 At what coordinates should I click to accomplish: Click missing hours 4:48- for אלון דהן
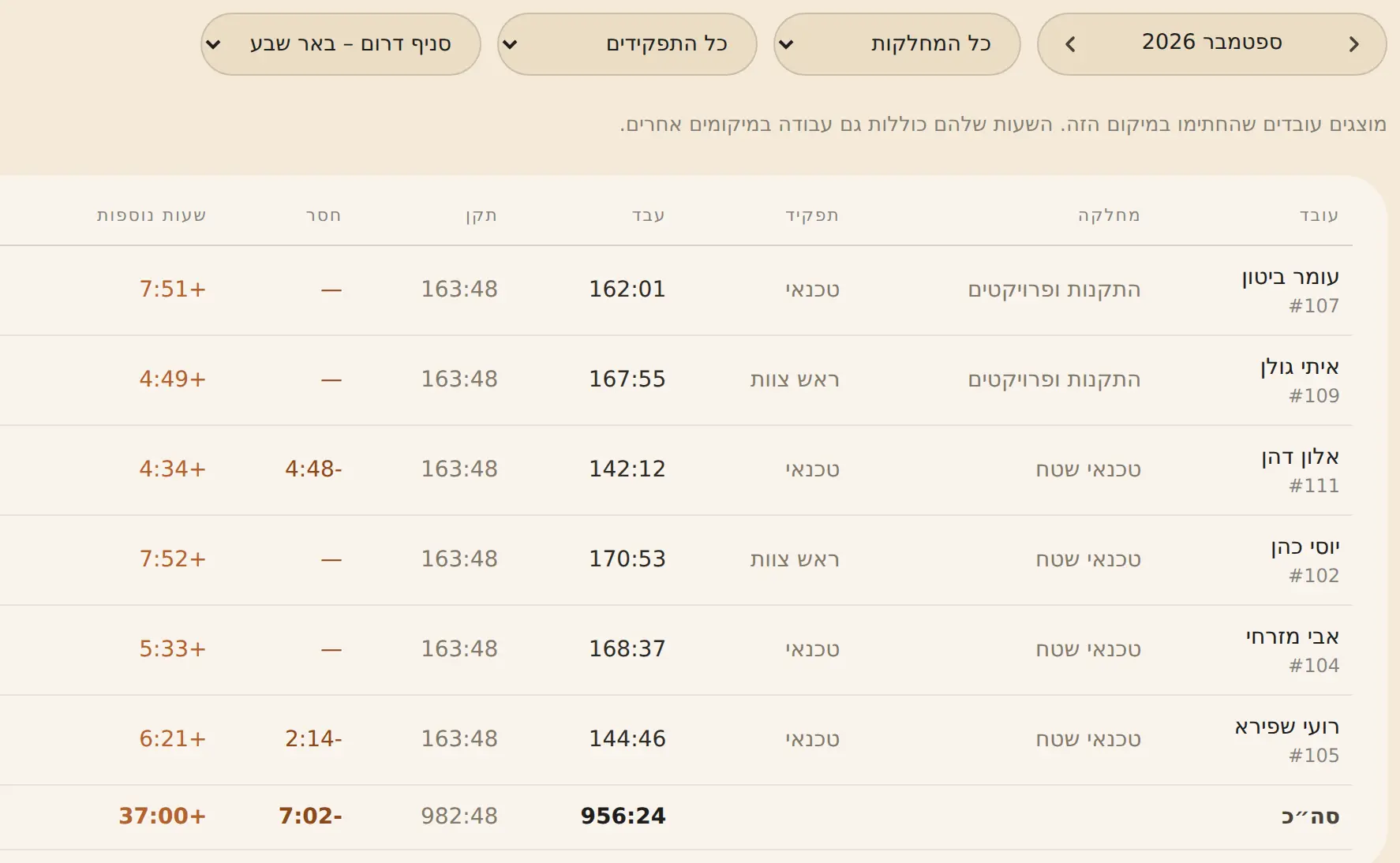313,469
